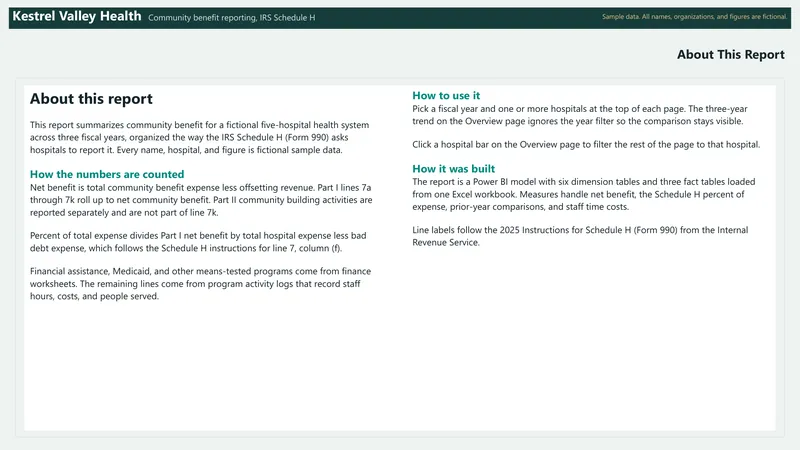
Task: Click the Kestrel Valley Health title
Action: tap(77, 16)
